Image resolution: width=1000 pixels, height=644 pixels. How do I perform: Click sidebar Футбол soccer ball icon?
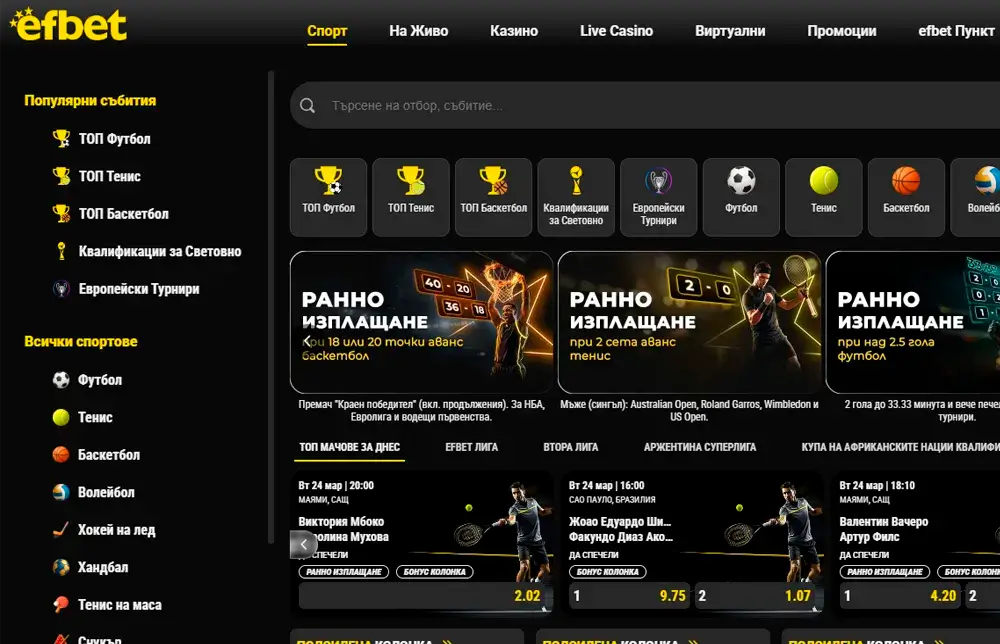click(x=61, y=379)
